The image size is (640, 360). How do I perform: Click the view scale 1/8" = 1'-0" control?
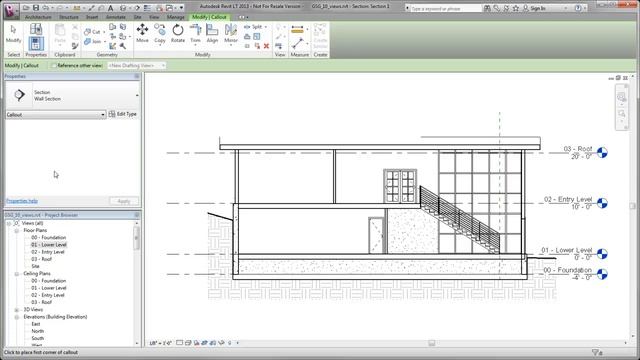coord(160,343)
